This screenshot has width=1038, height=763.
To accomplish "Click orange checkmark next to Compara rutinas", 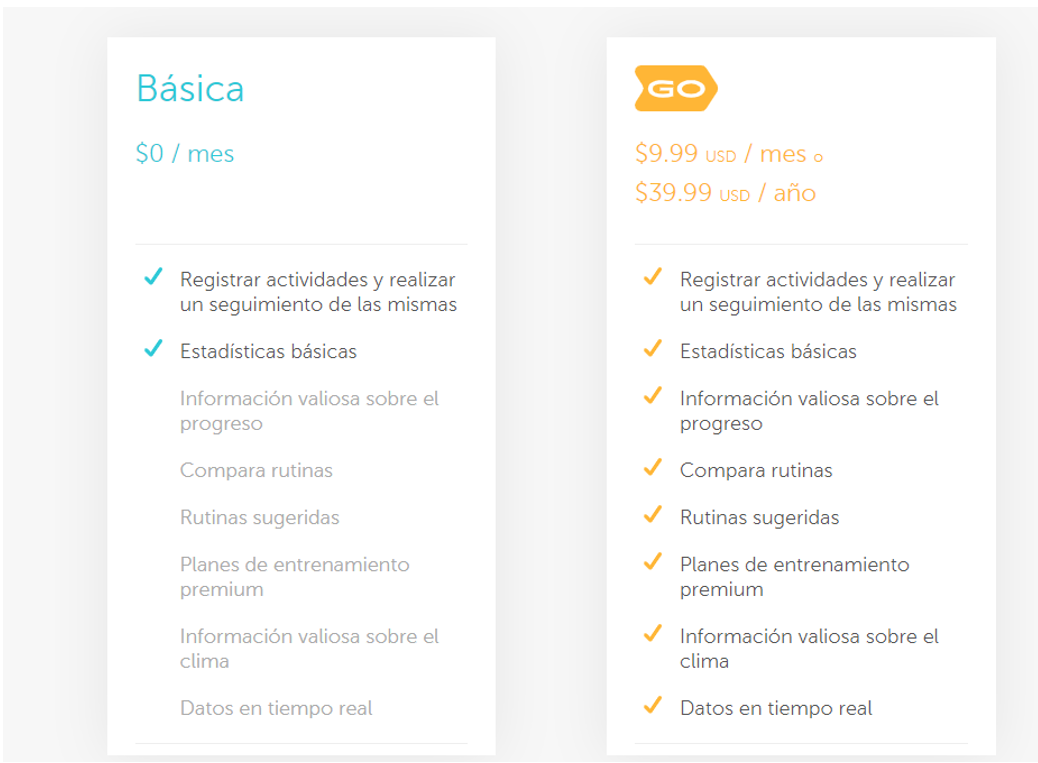I will [x=653, y=467].
